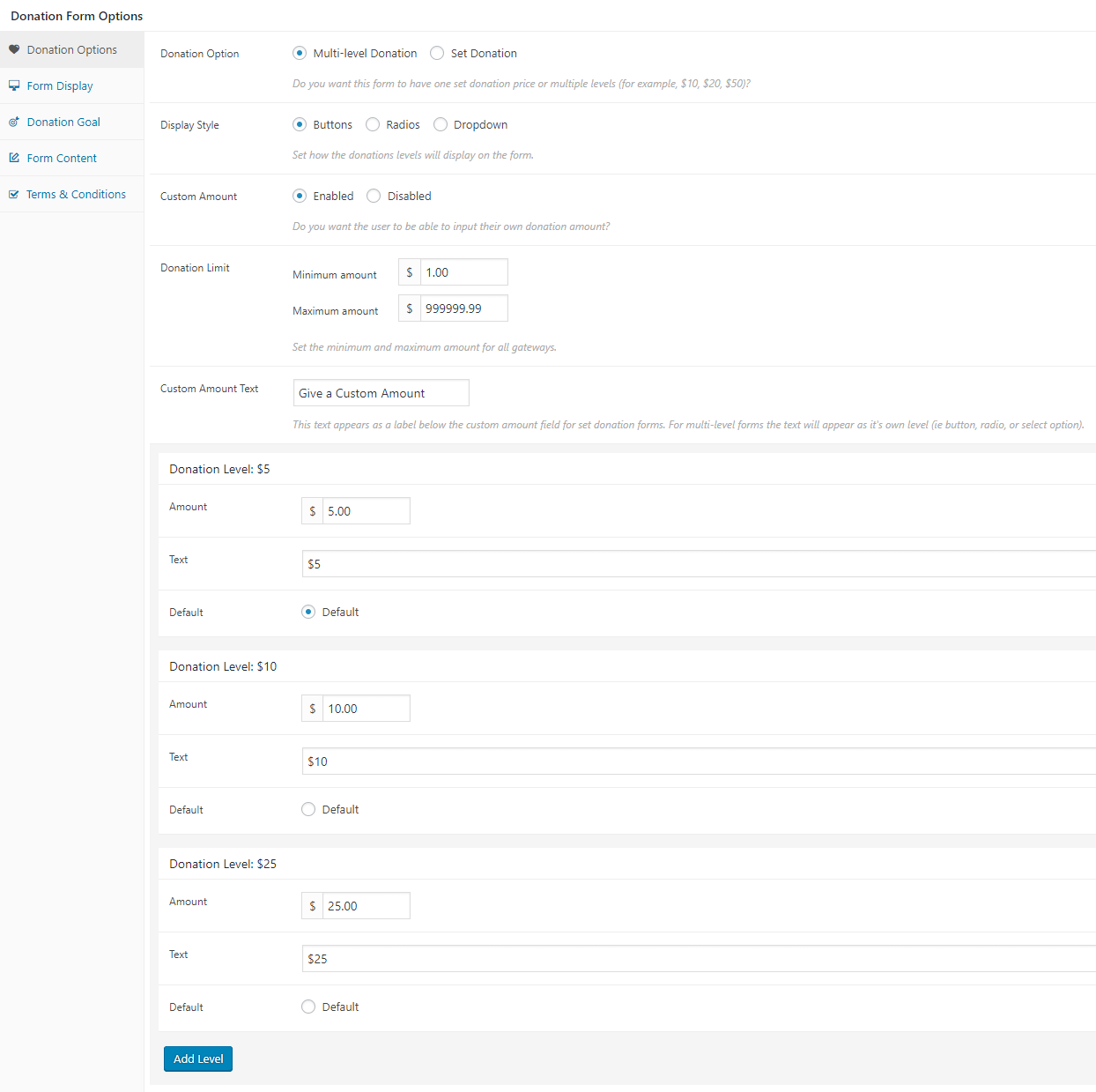Screen dimensions: 1096x1092
Task: Select the Form Display monitor icon
Action: coord(14,85)
